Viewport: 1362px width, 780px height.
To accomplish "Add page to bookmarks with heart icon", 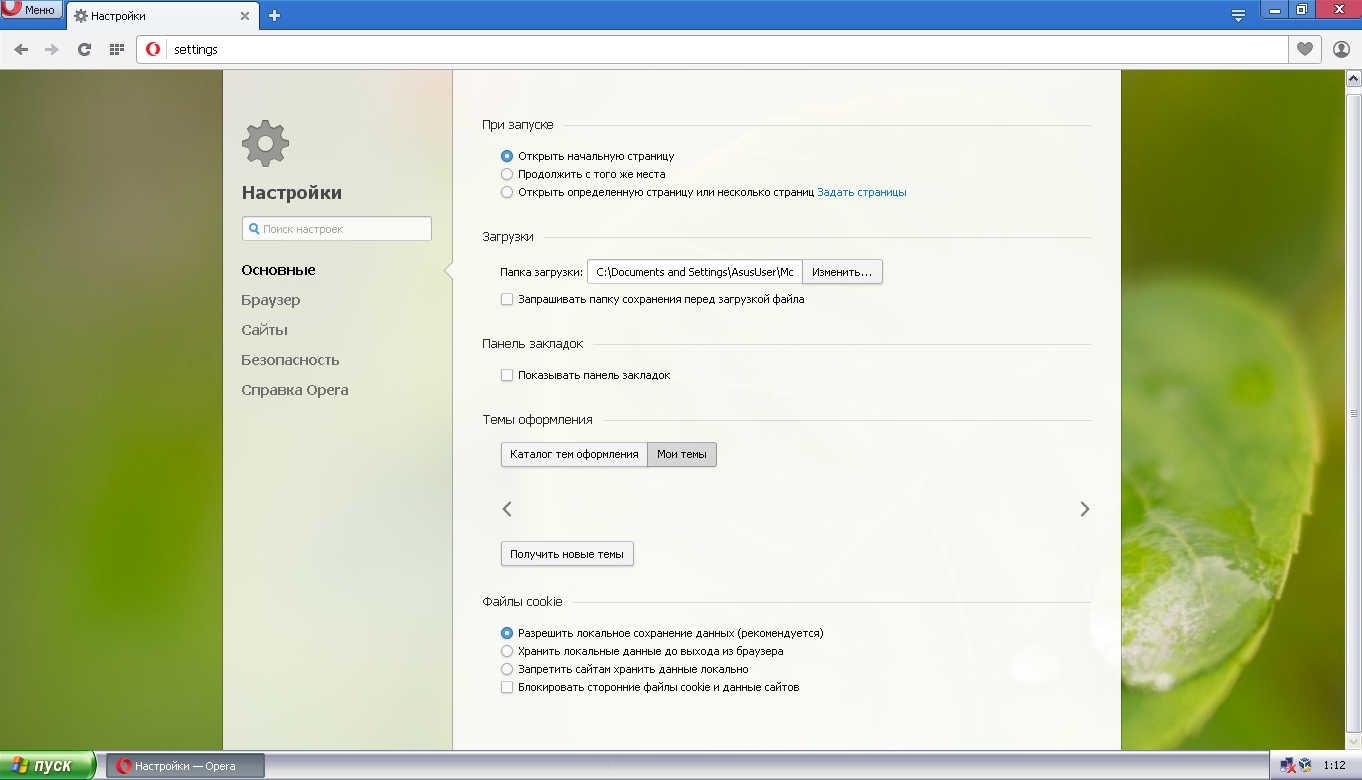I will point(1304,49).
